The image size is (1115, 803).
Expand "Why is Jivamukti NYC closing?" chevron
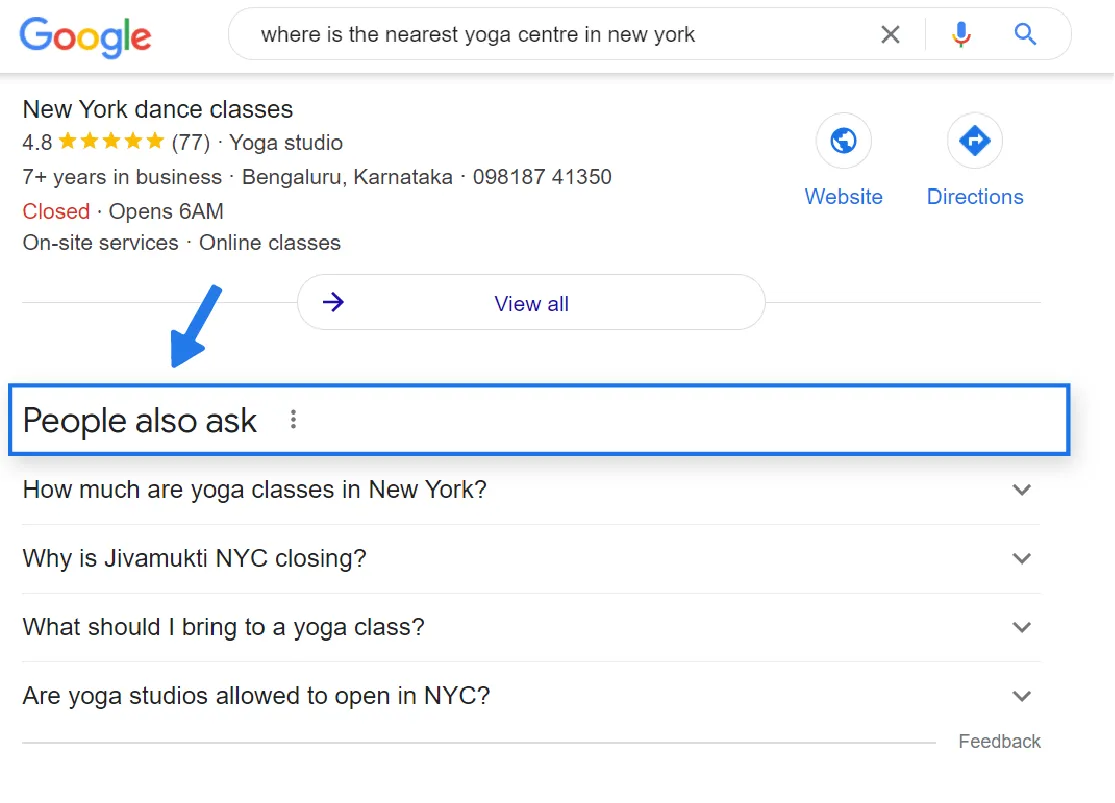coord(1021,558)
